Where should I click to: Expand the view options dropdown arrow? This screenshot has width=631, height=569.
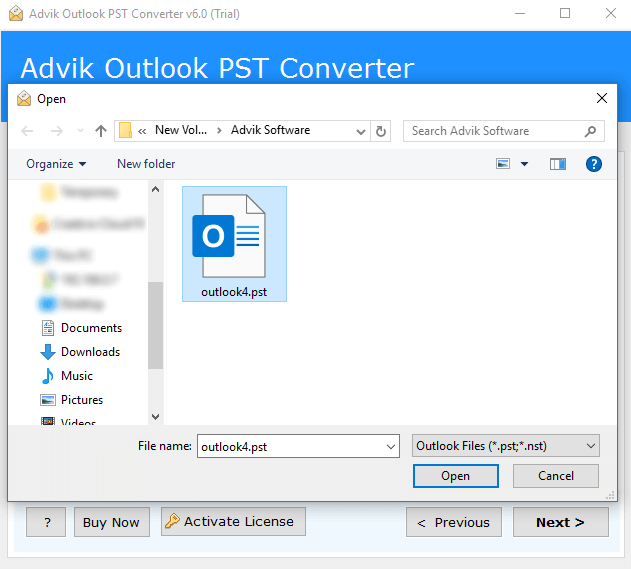point(524,164)
